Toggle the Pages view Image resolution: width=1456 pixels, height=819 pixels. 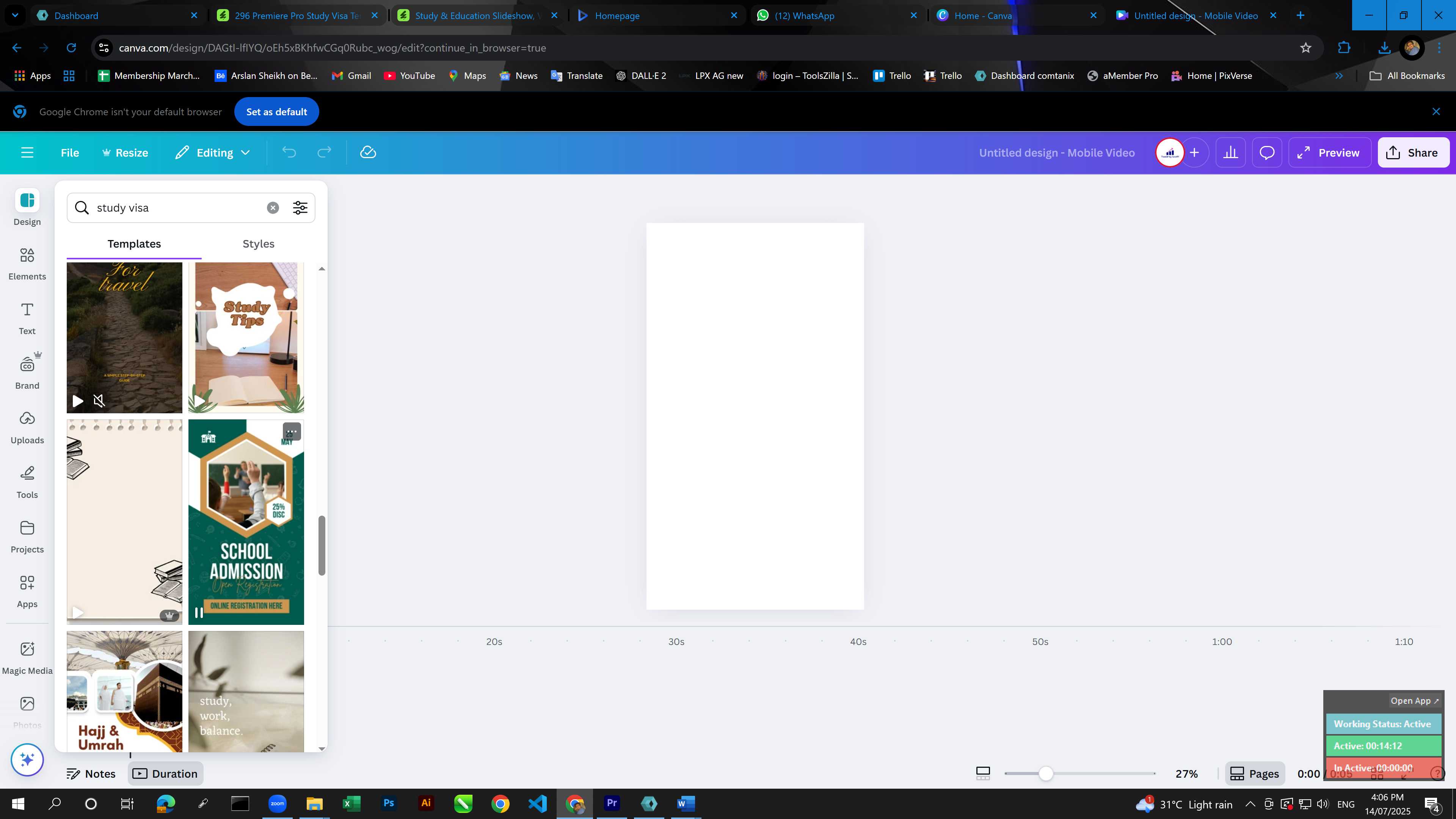tap(1255, 773)
